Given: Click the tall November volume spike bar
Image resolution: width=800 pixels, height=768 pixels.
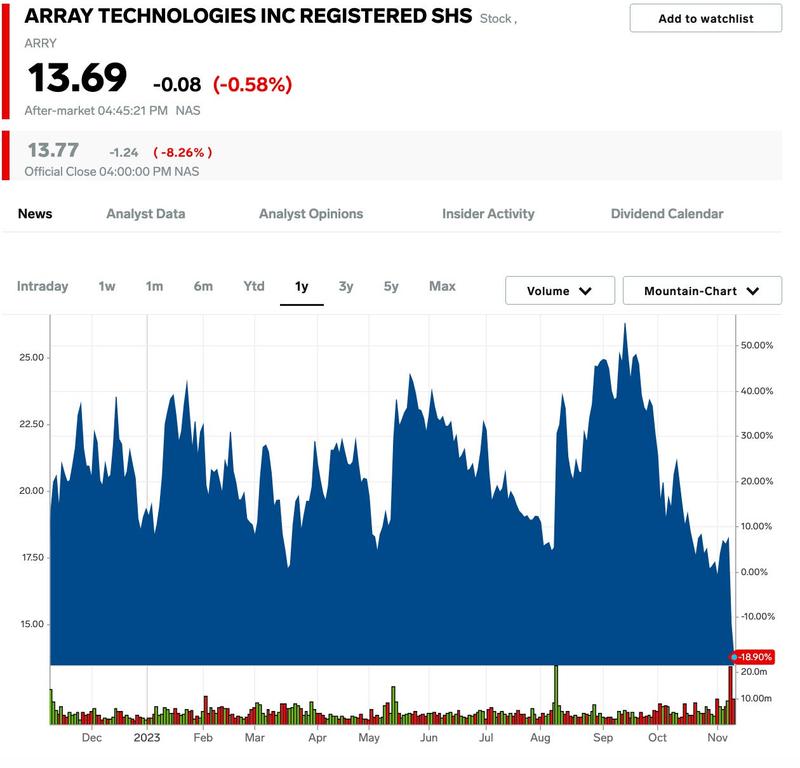Looking at the screenshot, I should [x=731, y=695].
